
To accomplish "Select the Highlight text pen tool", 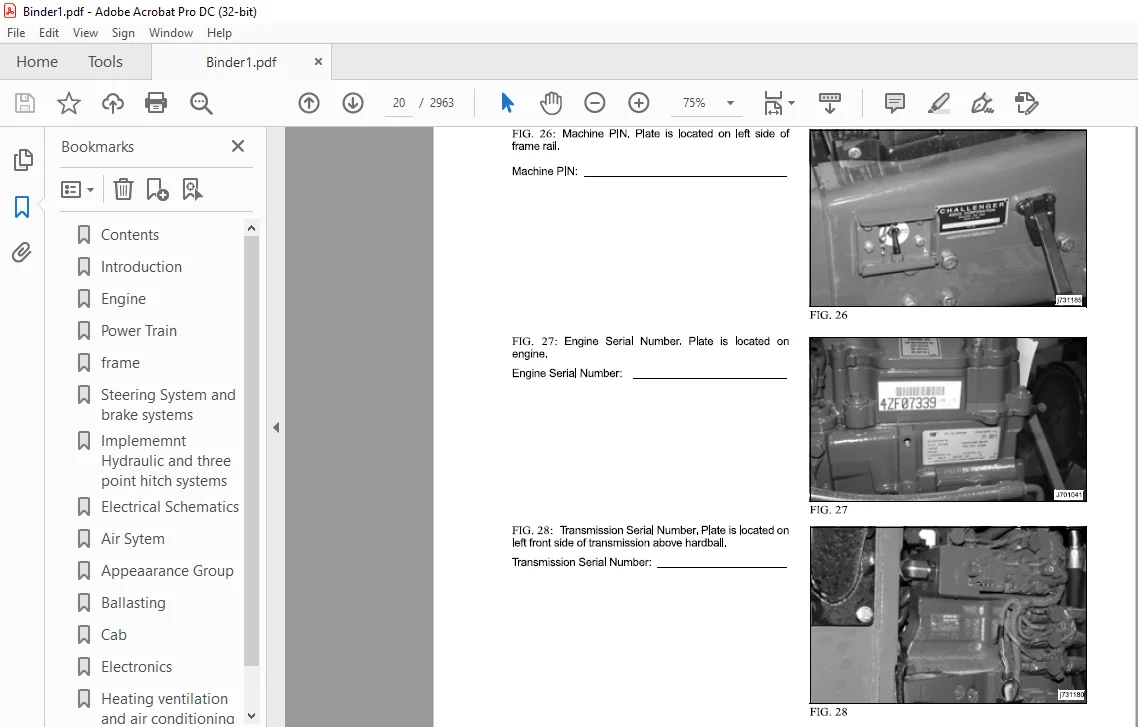I will [938, 103].
